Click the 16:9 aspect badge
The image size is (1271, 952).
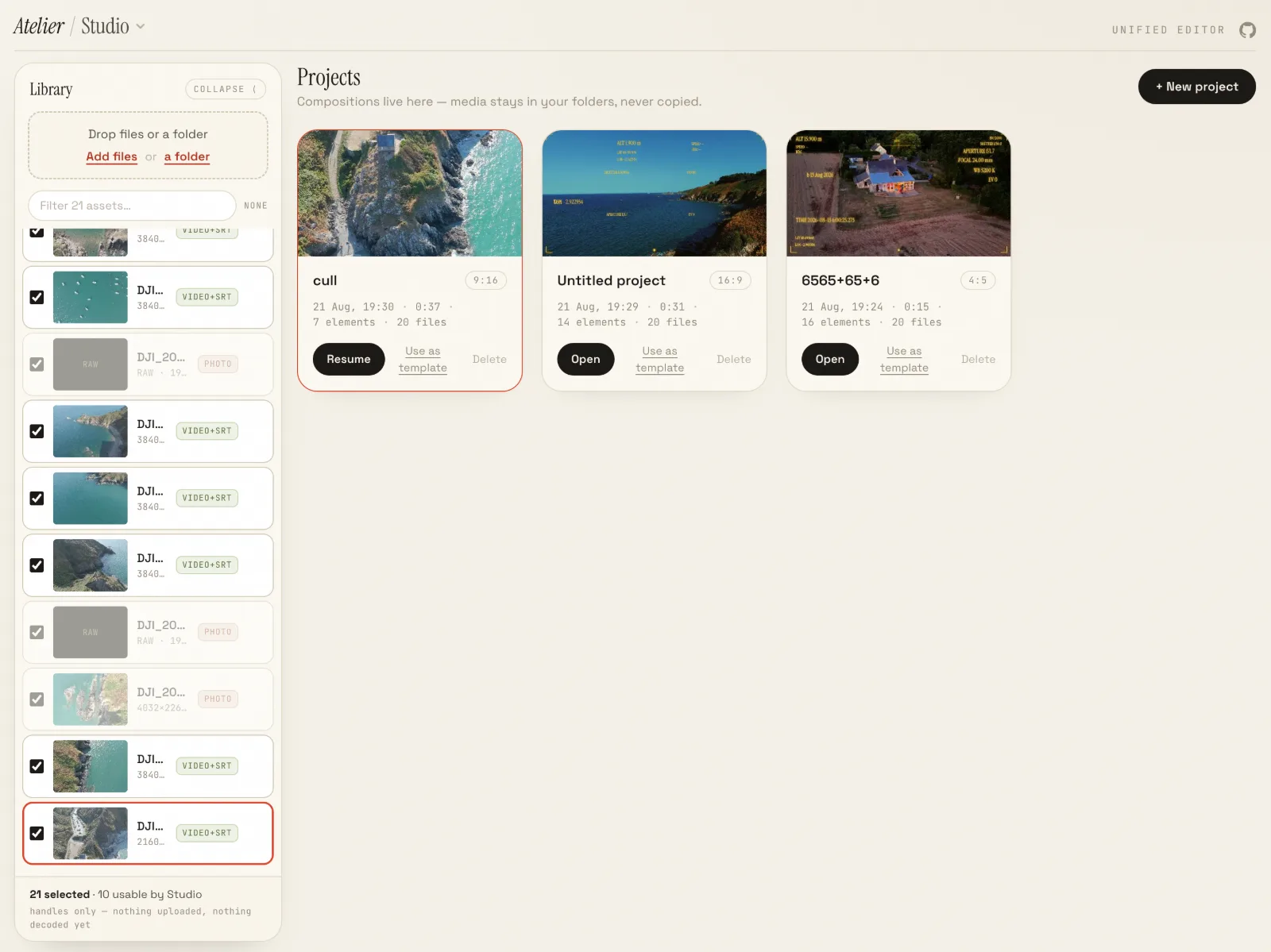click(x=730, y=280)
